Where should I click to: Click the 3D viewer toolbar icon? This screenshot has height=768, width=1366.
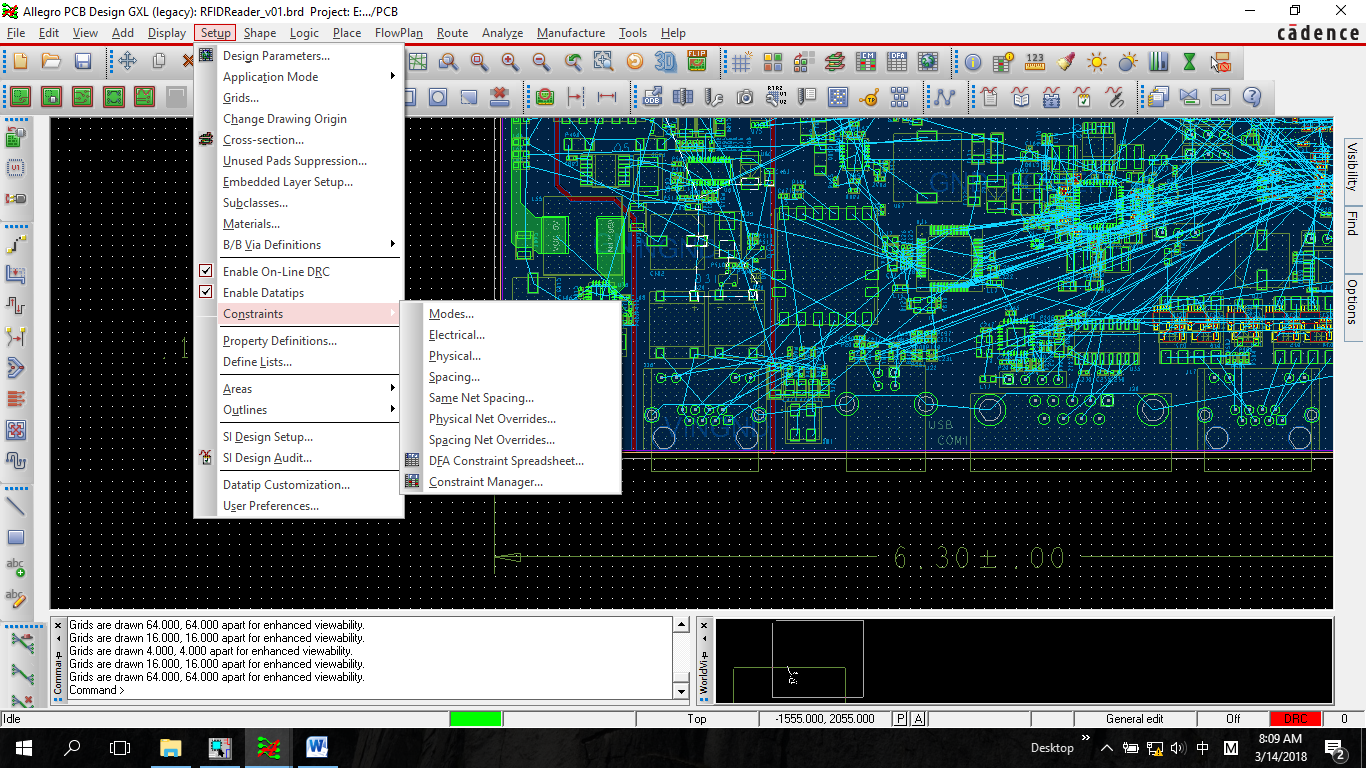(665, 62)
